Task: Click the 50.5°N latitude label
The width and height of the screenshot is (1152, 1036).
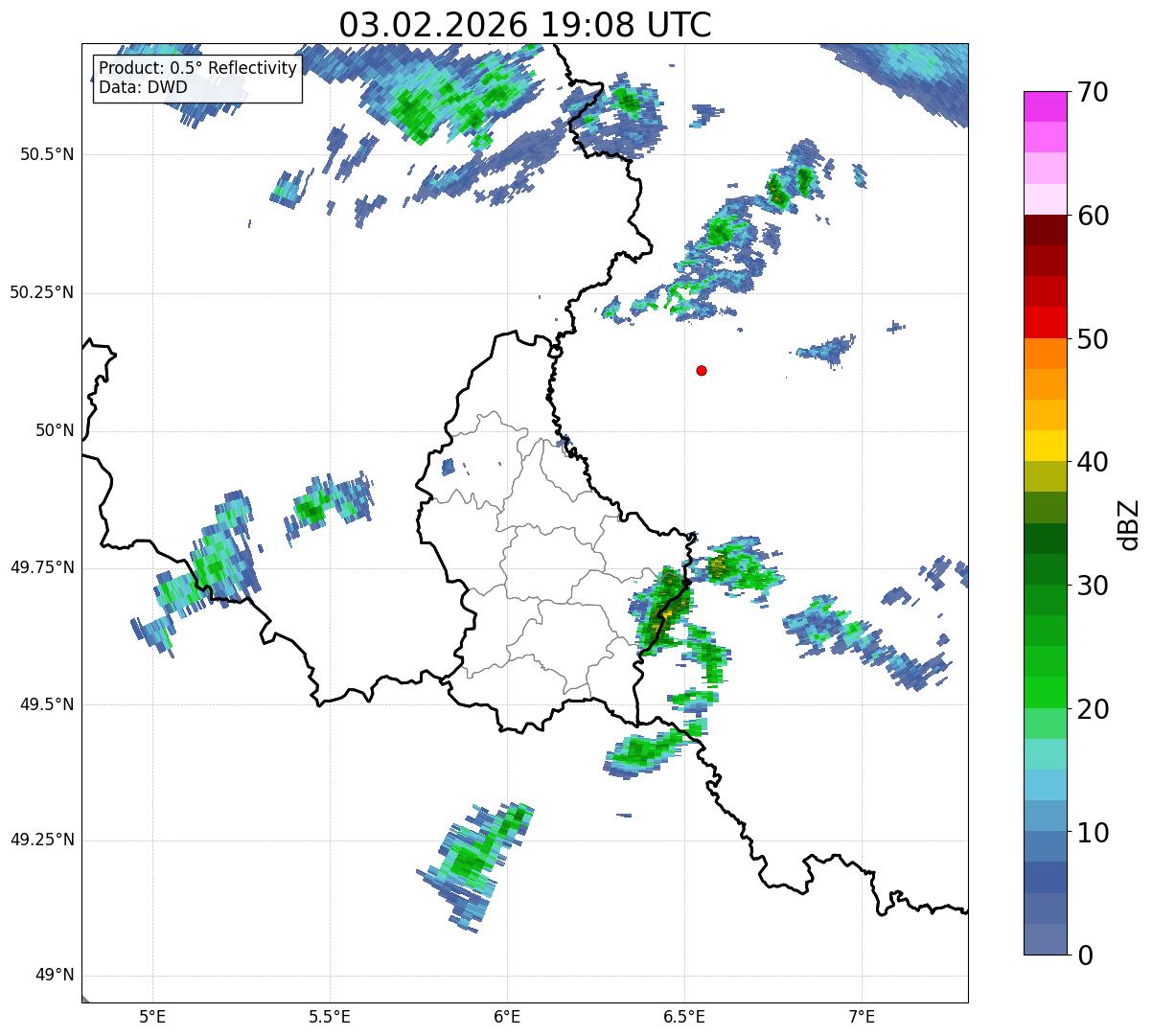Action: [47, 154]
